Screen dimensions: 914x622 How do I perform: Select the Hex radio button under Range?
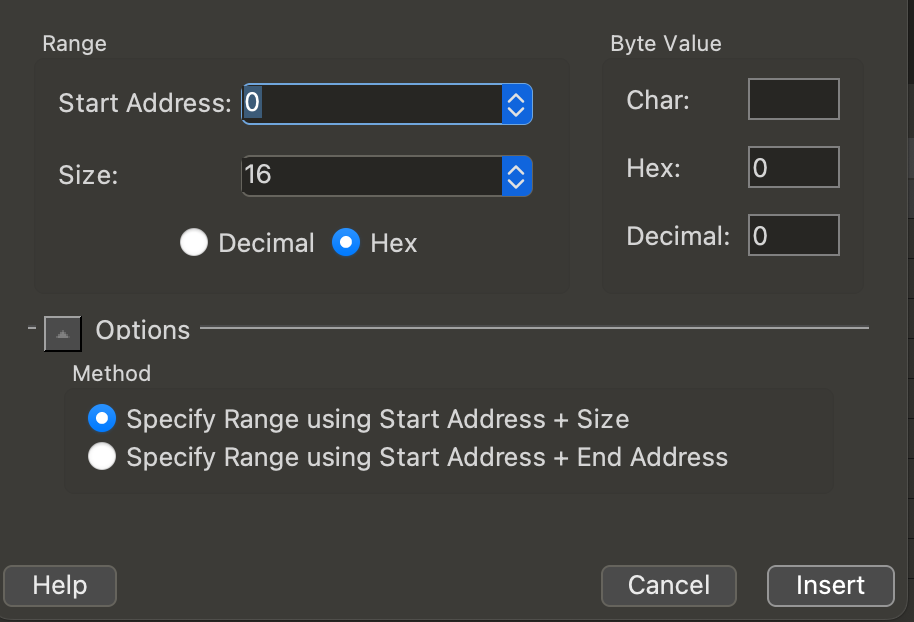[346, 243]
